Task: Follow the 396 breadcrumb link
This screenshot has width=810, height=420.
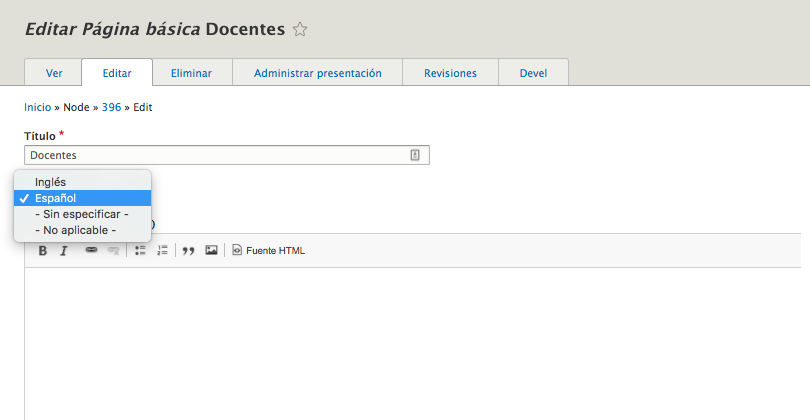Action: coord(111,107)
